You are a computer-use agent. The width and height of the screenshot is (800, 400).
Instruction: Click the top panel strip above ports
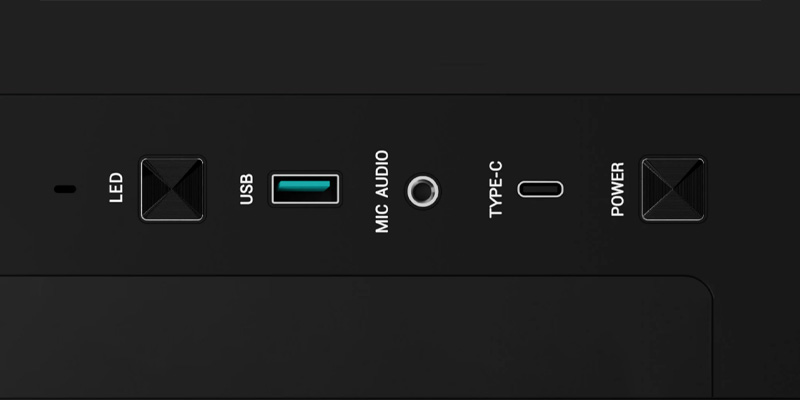pos(400,47)
